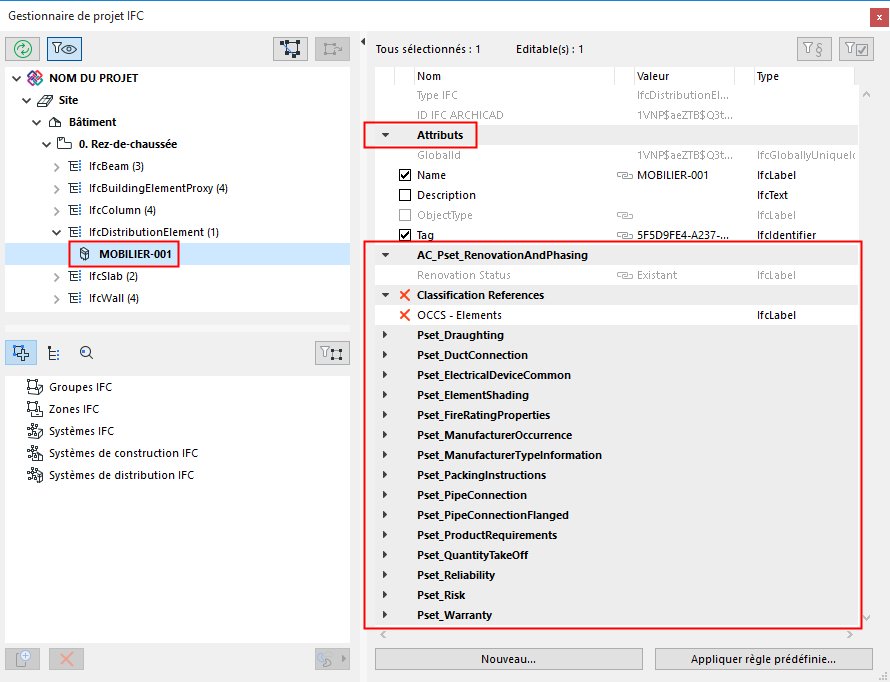This screenshot has width=890, height=682.
Task: Uncheck the Tag attribute checkbox
Action: [405, 235]
